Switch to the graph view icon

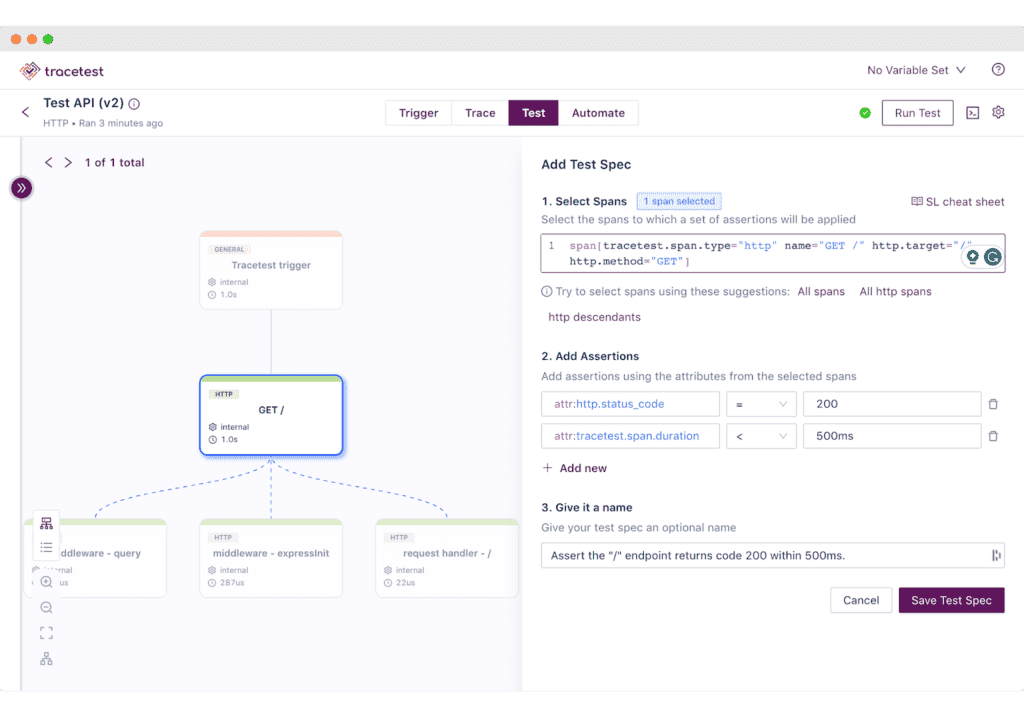point(46,523)
